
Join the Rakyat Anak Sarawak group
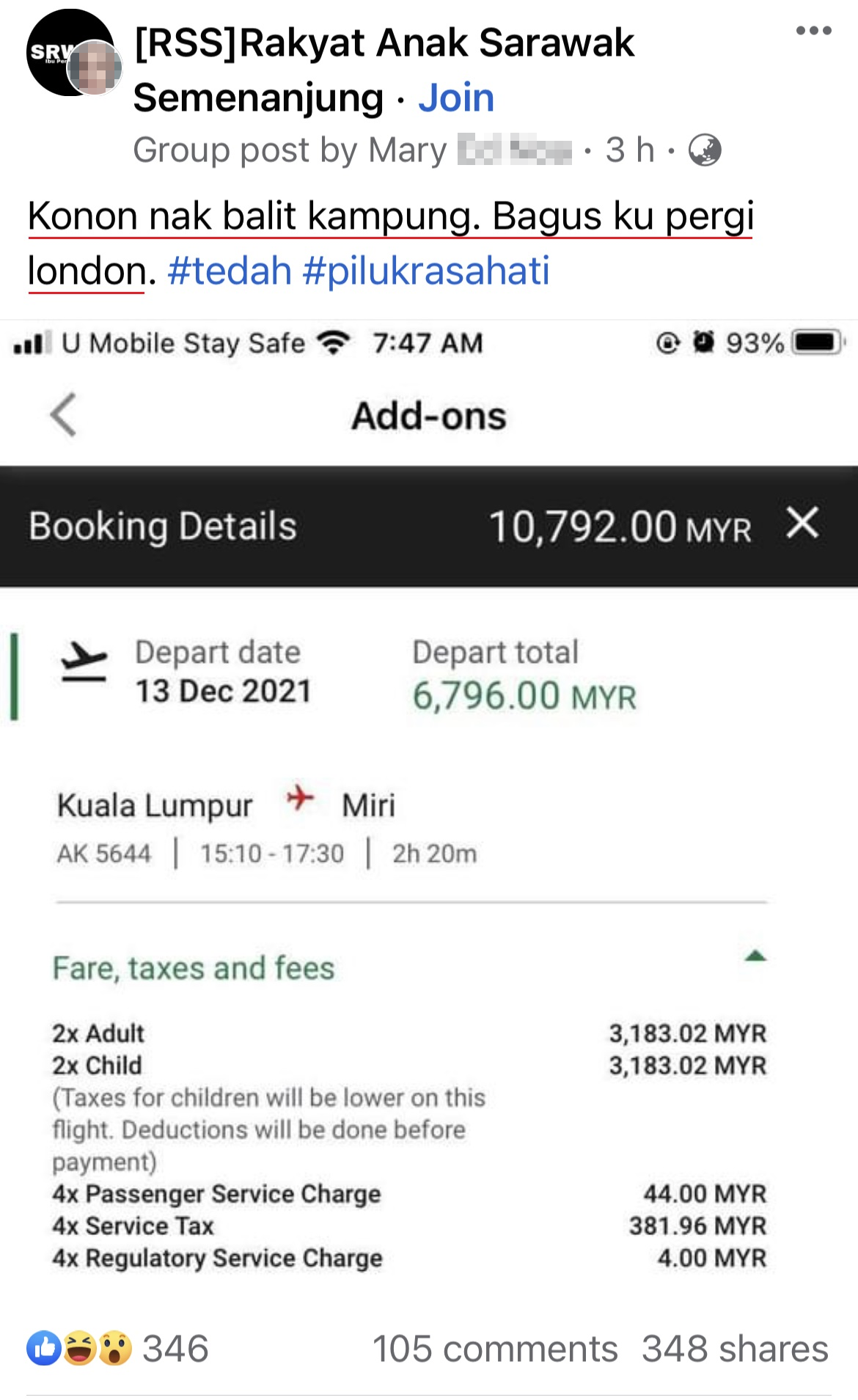456,98
